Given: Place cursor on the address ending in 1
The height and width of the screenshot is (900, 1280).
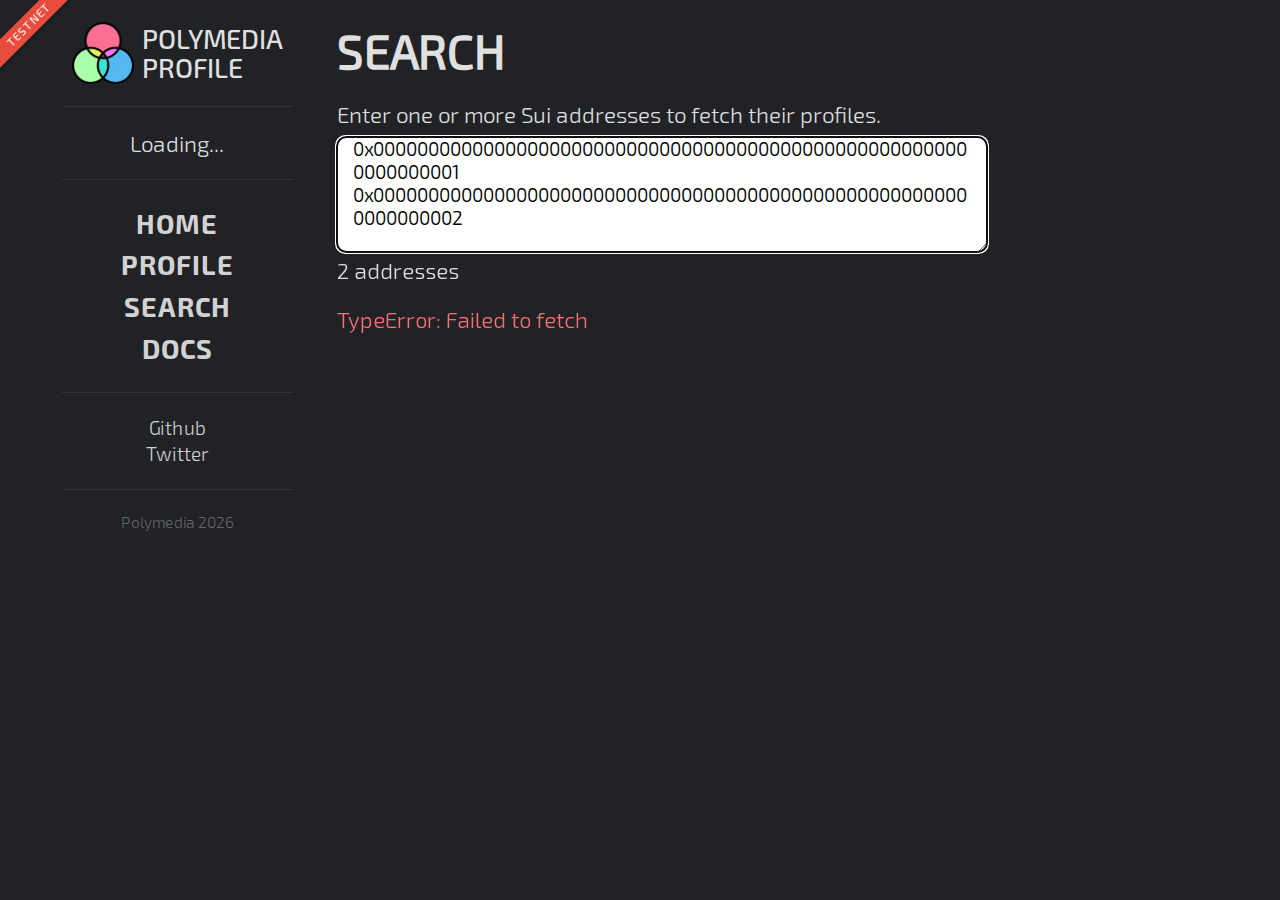Looking at the screenshot, I should point(660,161).
